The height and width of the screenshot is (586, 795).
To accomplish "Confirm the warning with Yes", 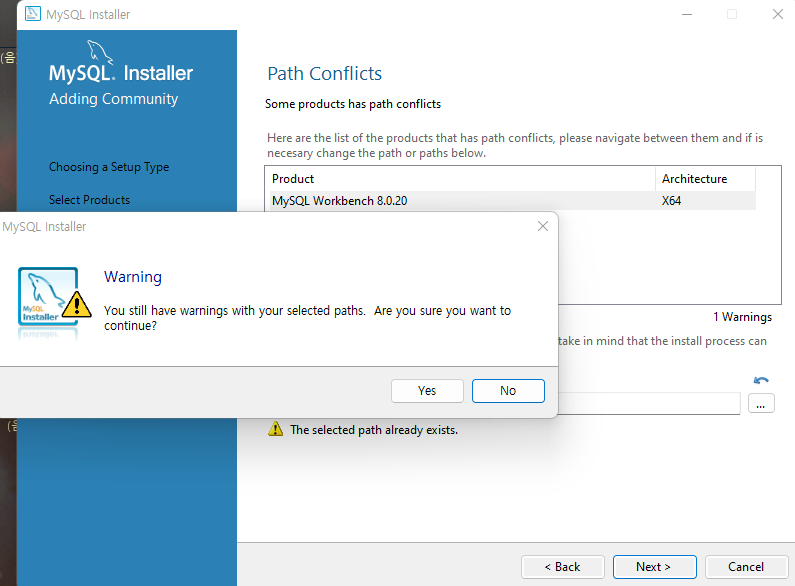I will [427, 391].
